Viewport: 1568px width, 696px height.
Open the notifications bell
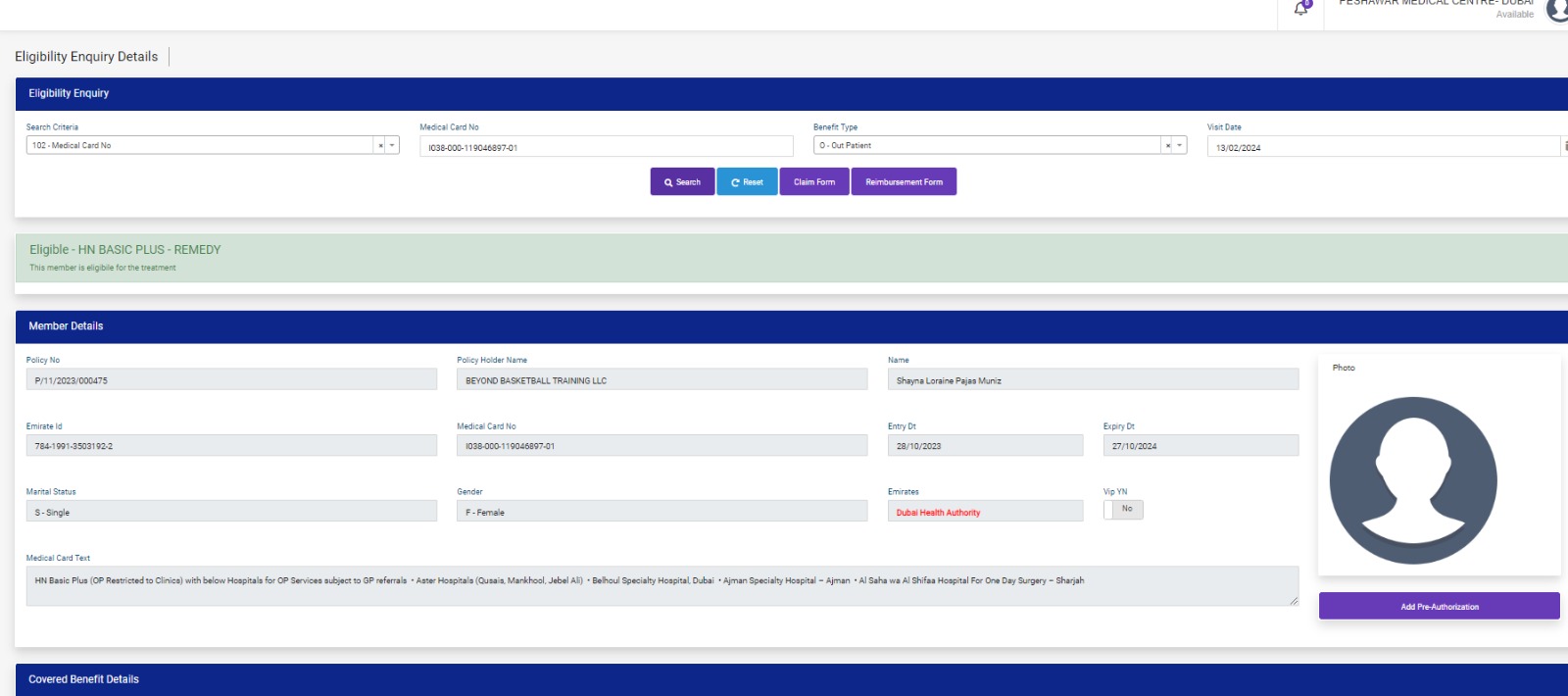point(1301,9)
